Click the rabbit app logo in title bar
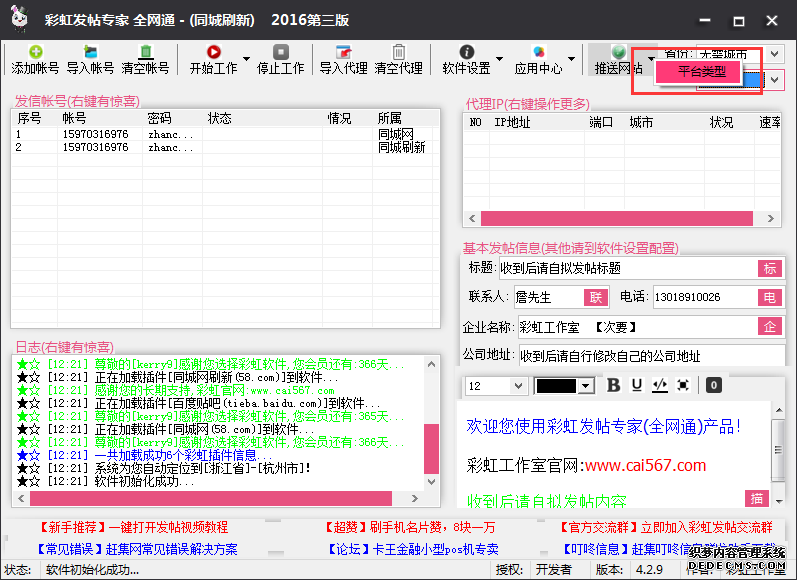 [19, 19]
